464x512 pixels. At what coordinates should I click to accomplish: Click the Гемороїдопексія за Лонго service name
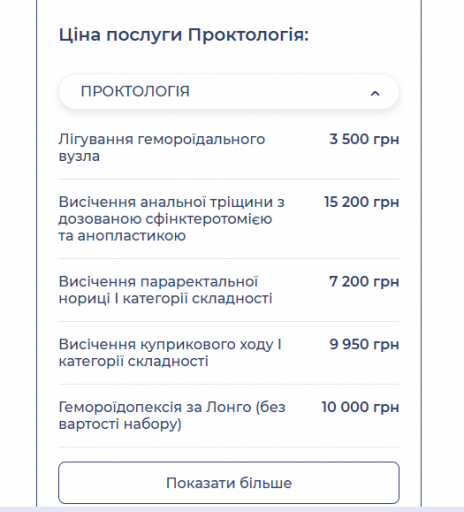click(172, 415)
